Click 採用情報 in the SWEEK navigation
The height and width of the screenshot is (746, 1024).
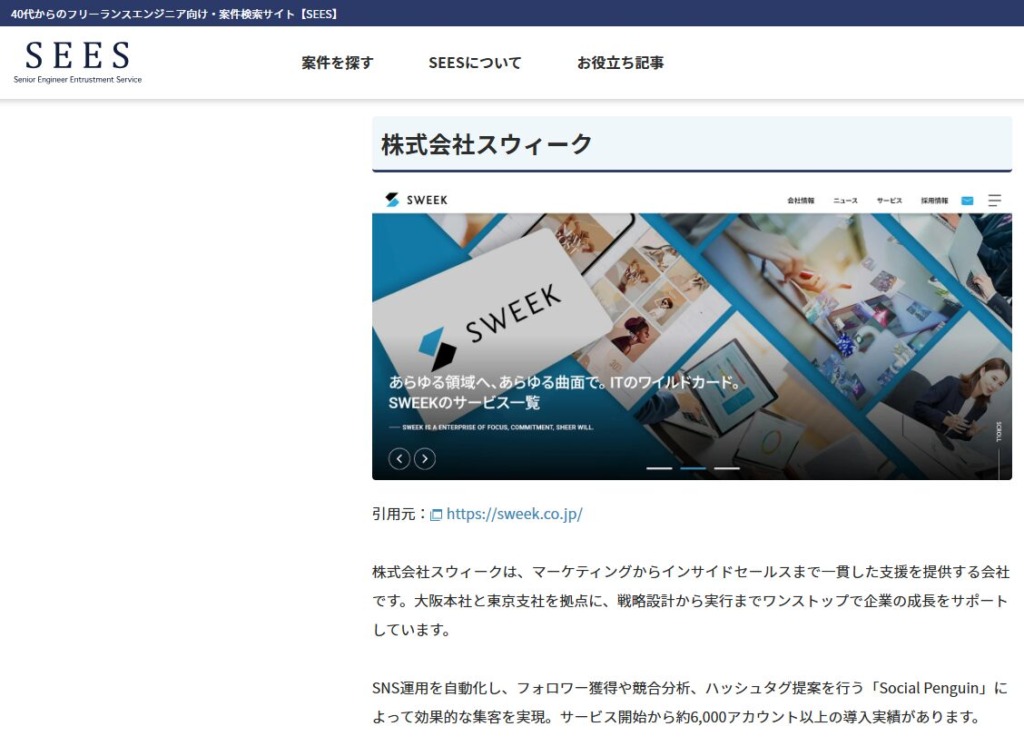(x=934, y=201)
